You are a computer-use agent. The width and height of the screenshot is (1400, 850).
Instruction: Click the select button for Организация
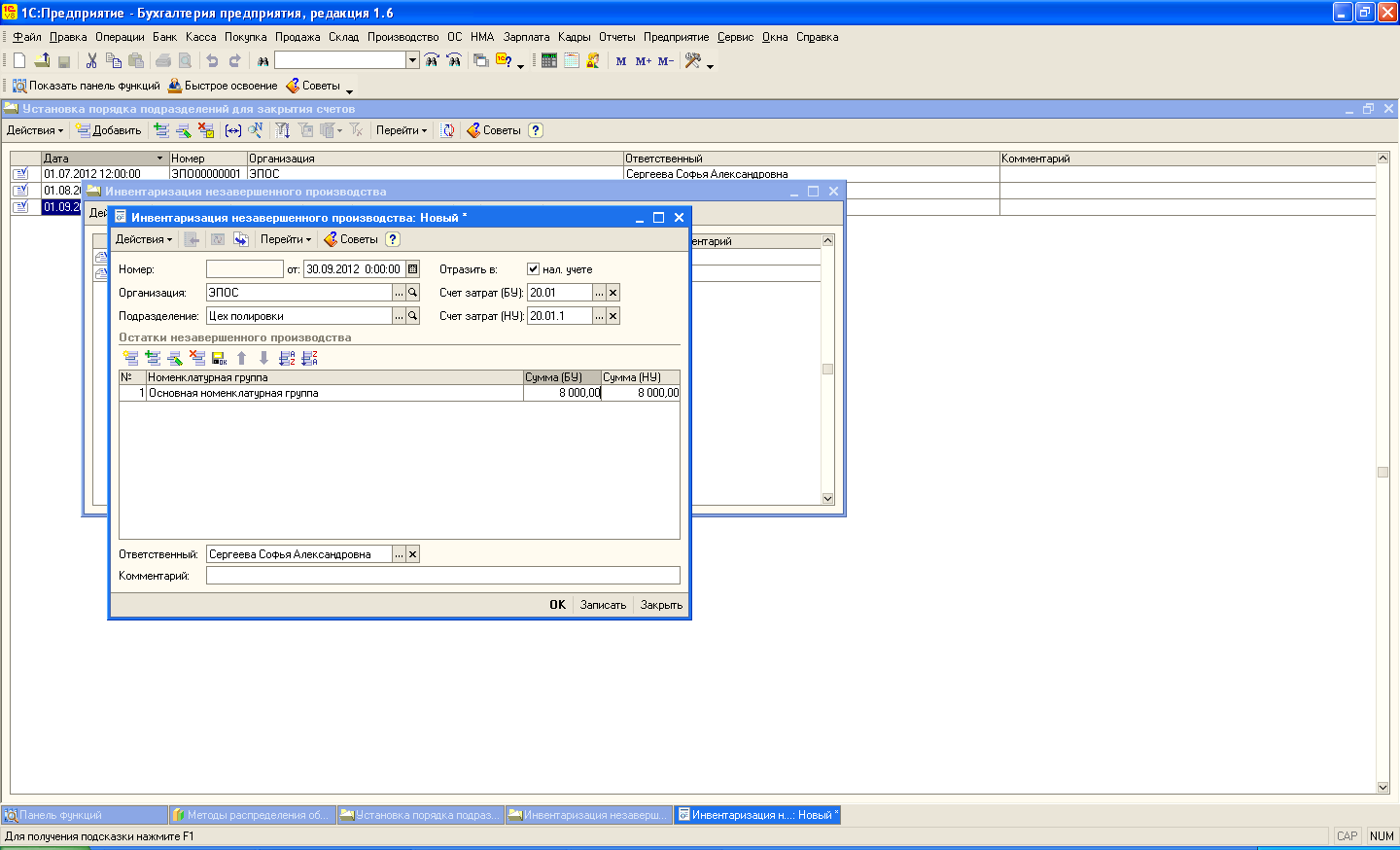click(x=399, y=293)
